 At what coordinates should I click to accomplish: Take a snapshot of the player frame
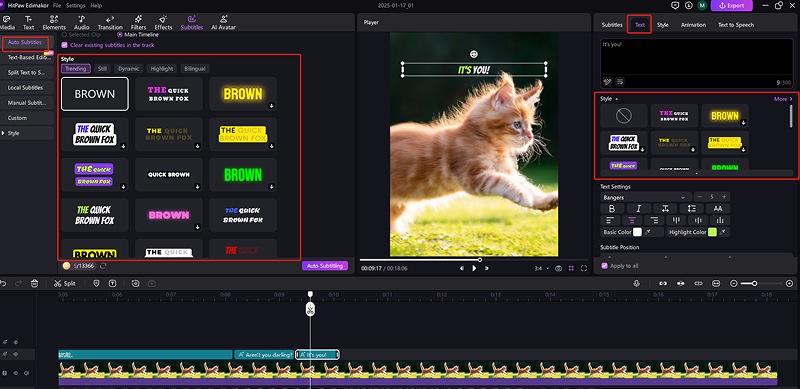[559, 268]
